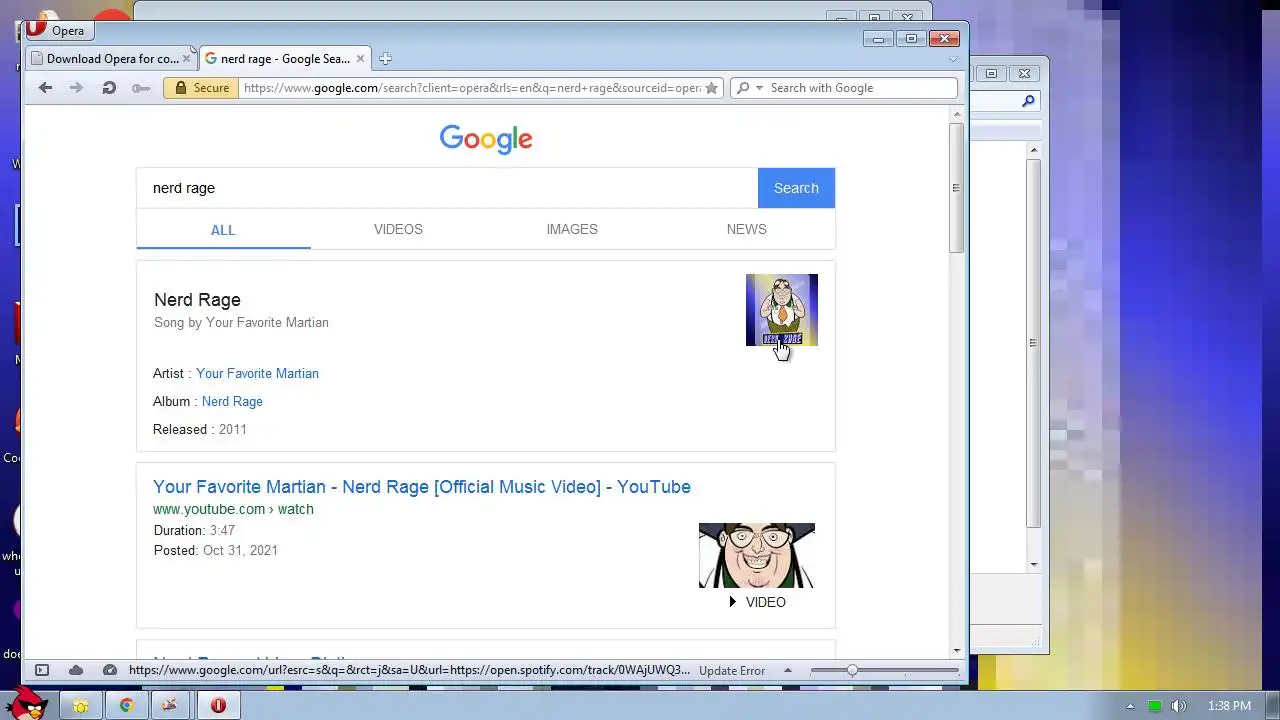1280x720 pixels.
Task: Click the 1:38 PM clock
Action: (x=1229, y=706)
